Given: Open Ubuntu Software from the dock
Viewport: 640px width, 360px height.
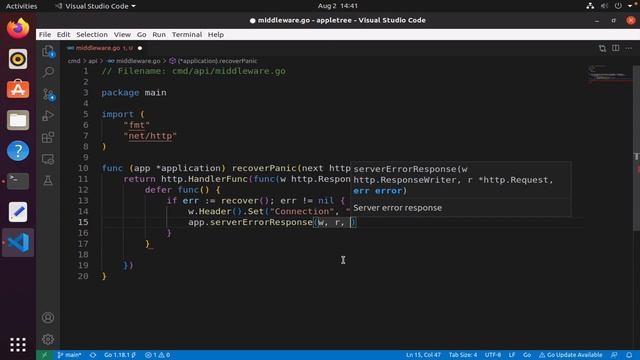Looking at the screenshot, I should tap(18, 89).
